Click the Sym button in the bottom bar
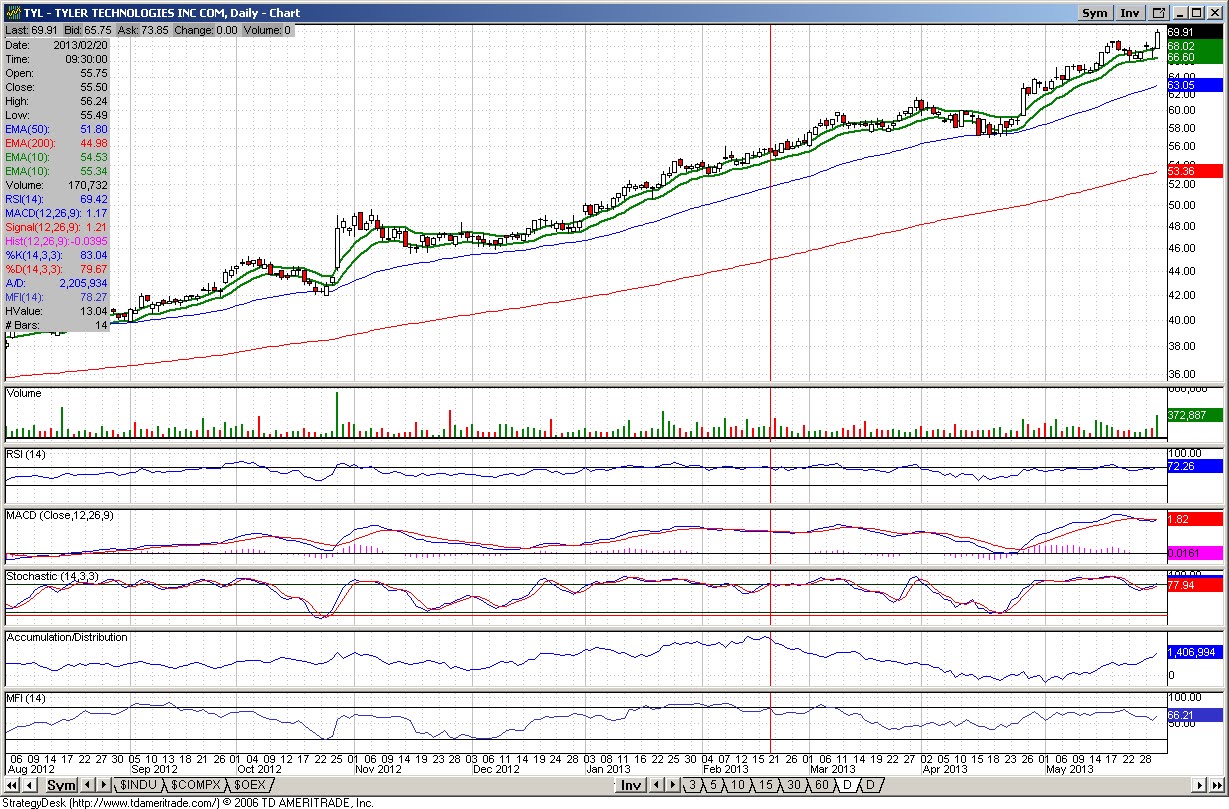The height and width of the screenshot is (809, 1229). click(x=61, y=785)
